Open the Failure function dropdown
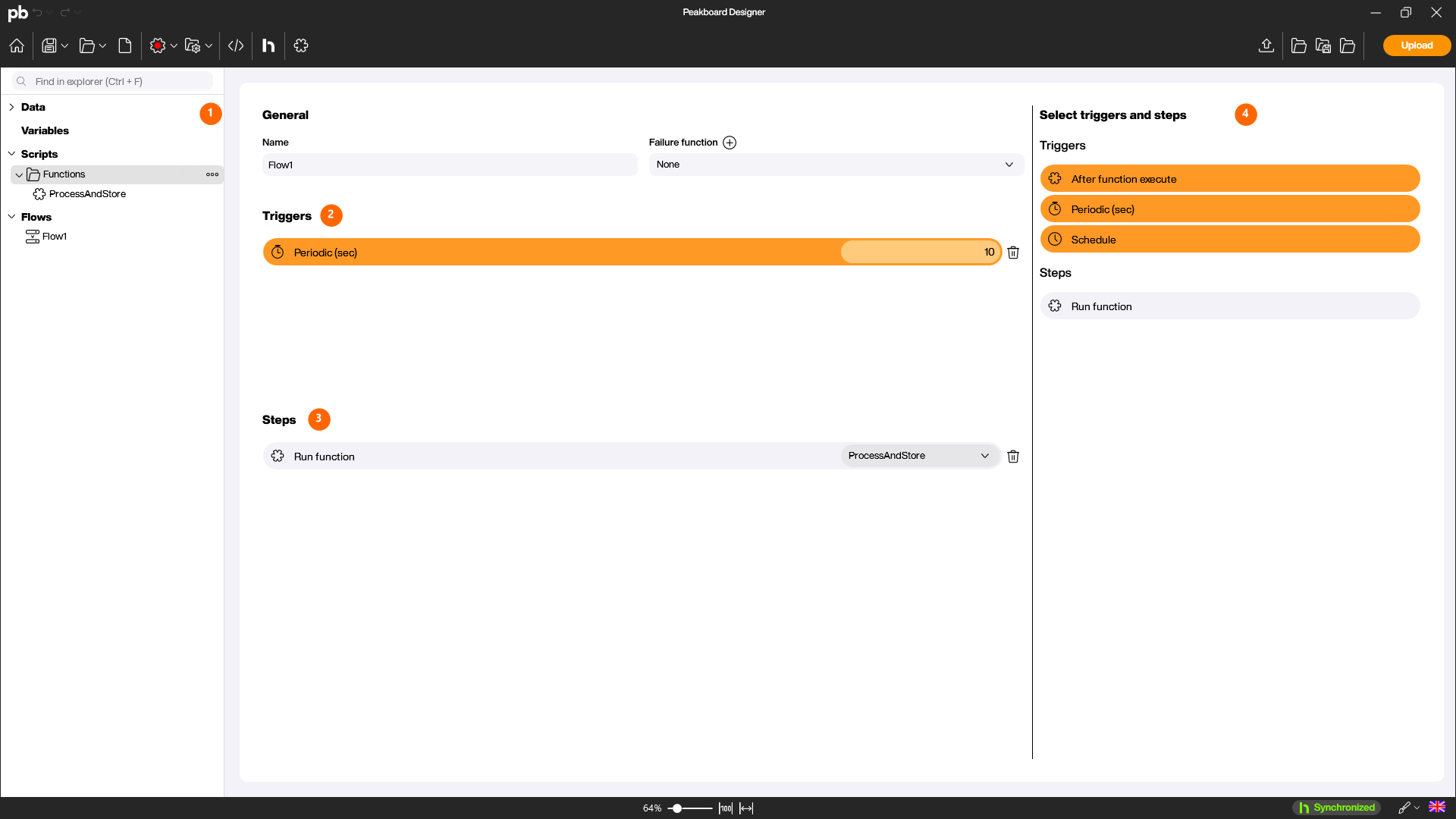 click(836, 165)
